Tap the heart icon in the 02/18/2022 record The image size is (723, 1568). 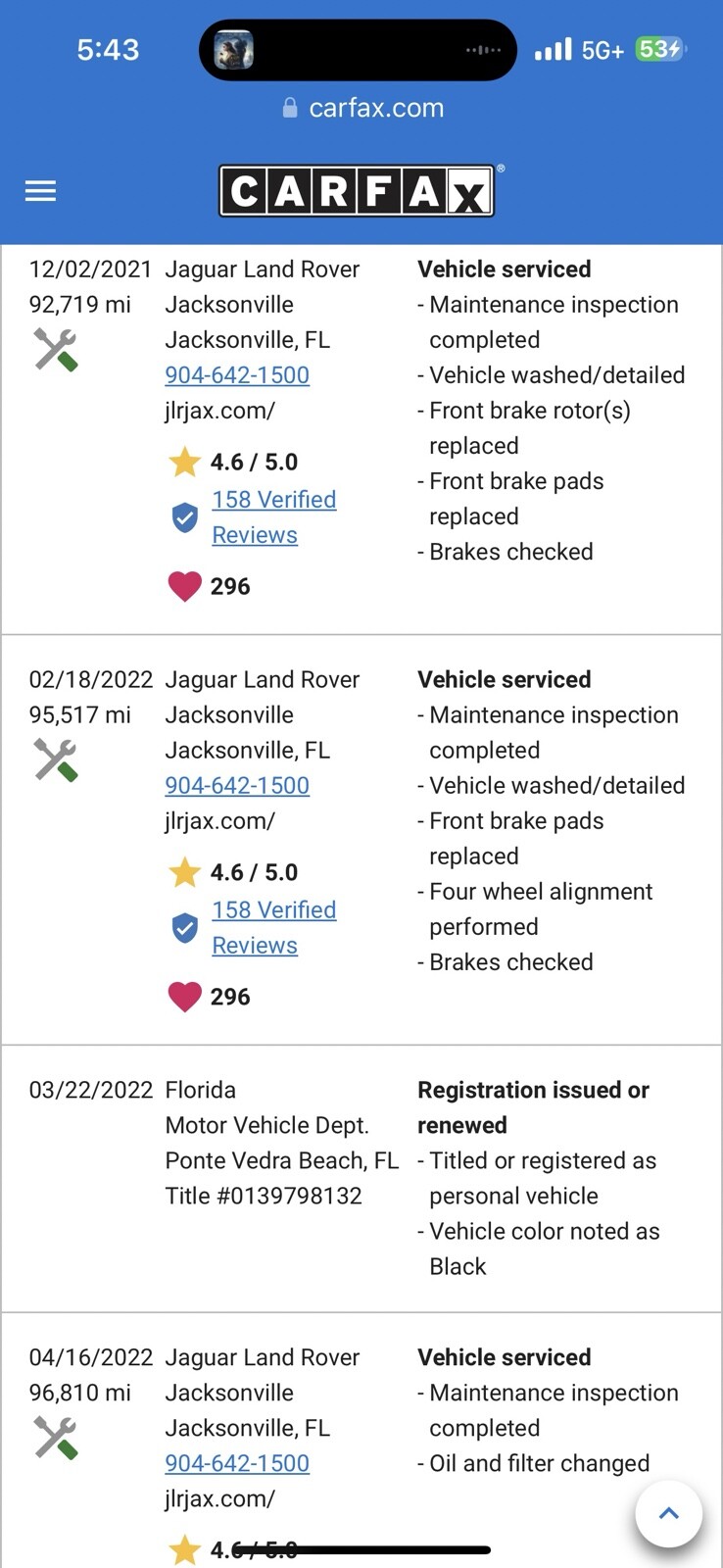pyautogui.click(x=184, y=997)
